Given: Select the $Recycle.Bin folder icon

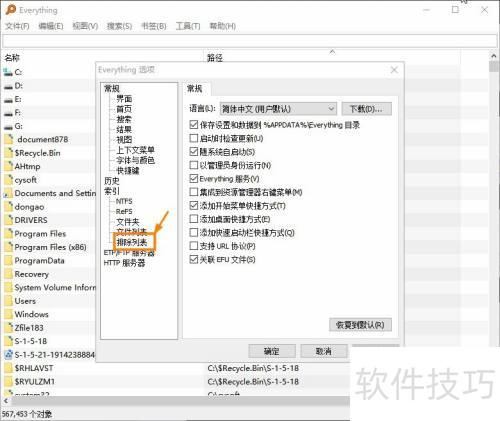Looking at the screenshot, I should pos(9,153).
